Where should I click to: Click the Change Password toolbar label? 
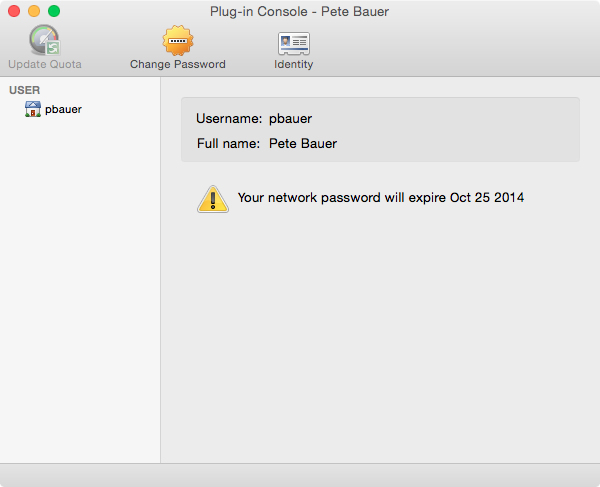tap(178, 64)
